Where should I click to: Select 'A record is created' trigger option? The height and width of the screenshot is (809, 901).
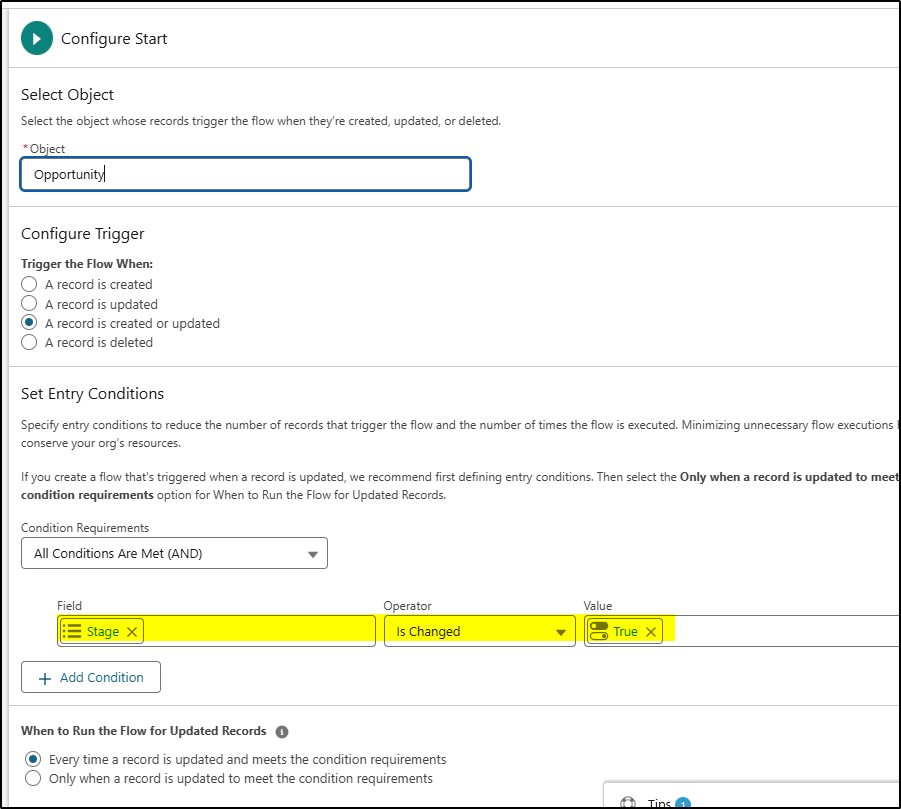pyautogui.click(x=29, y=284)
